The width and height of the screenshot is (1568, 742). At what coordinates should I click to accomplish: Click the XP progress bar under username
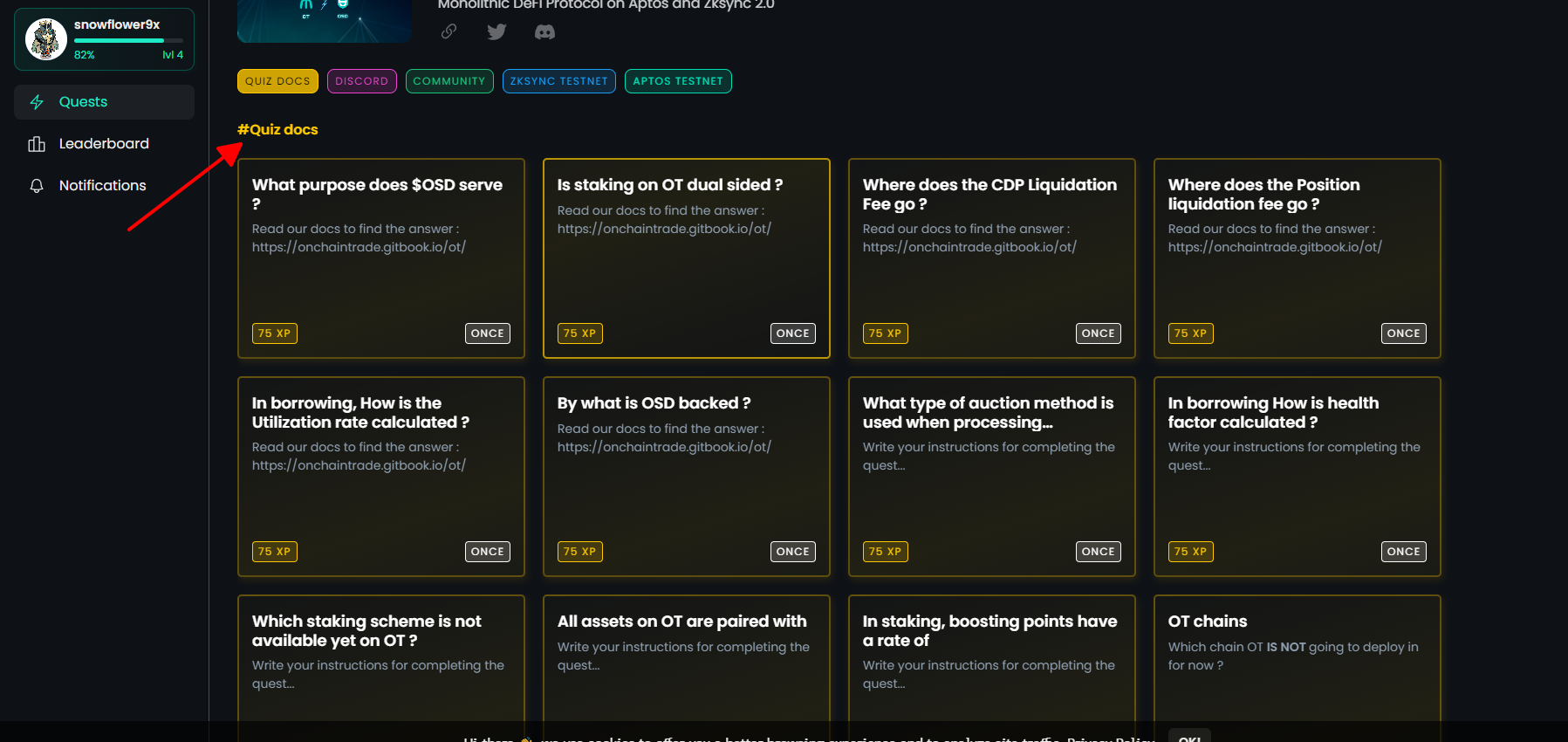point(128,40)
